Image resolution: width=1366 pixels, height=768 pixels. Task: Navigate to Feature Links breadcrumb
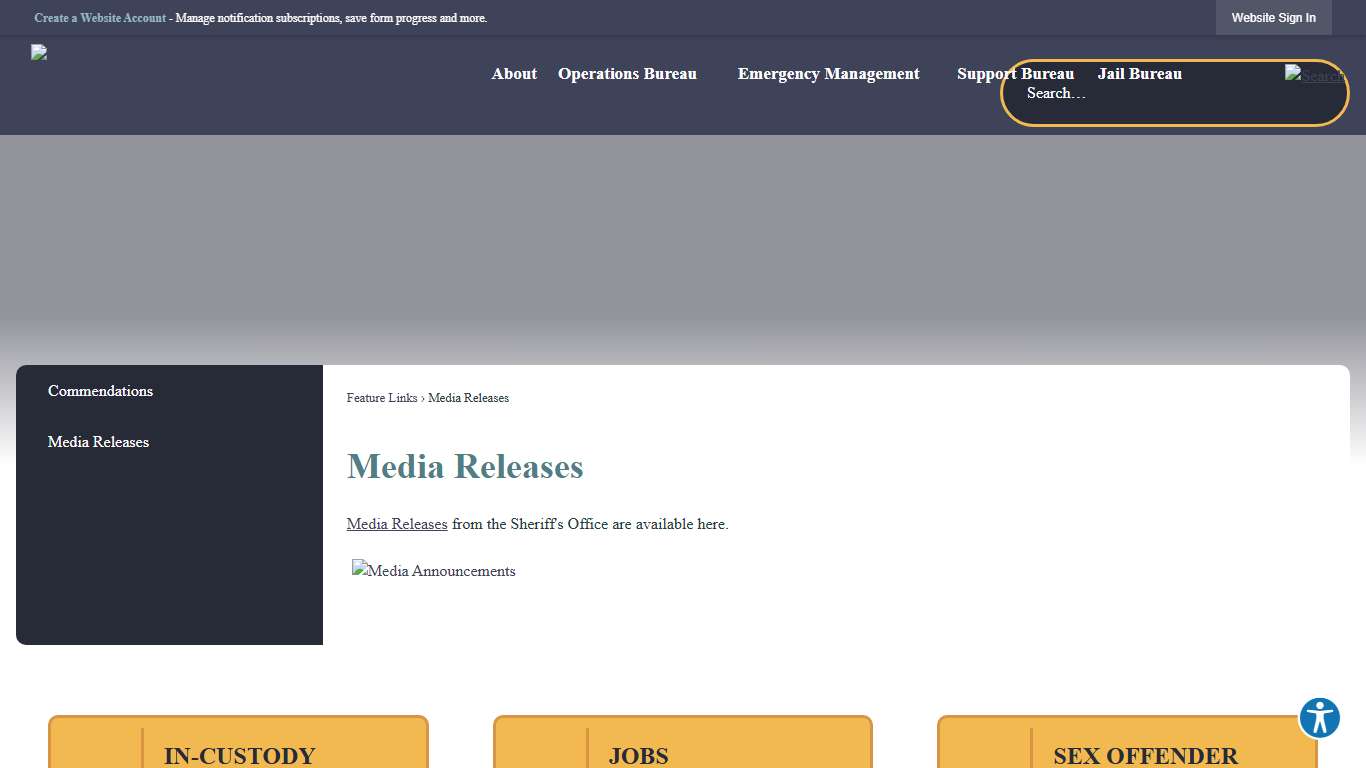click(381, 397)
